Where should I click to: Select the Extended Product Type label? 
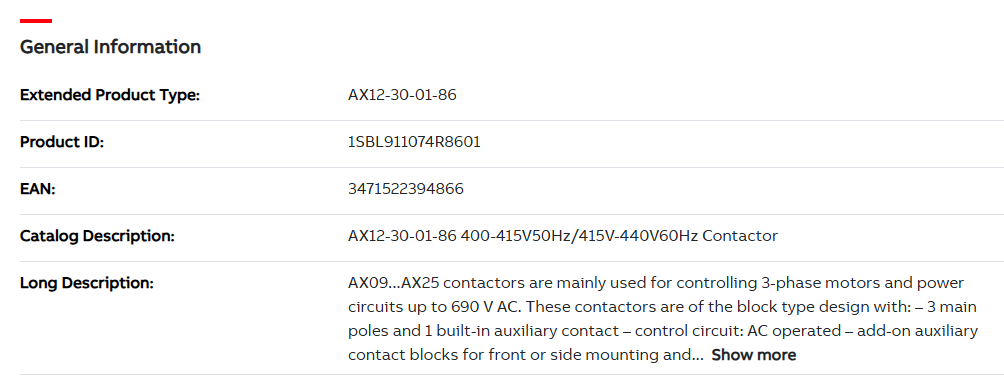[x=110, y=95]
